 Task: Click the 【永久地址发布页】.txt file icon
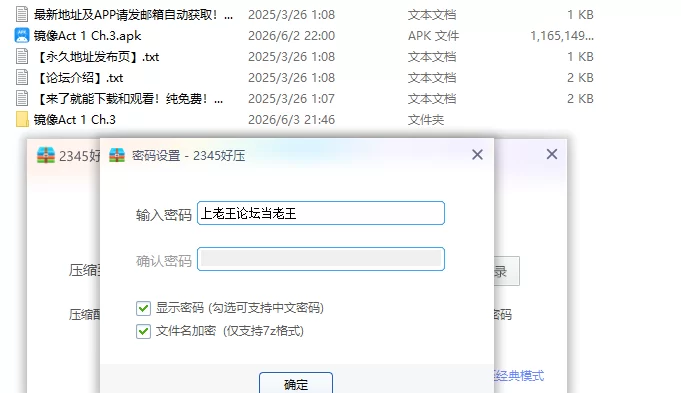(x=22, y=56)
